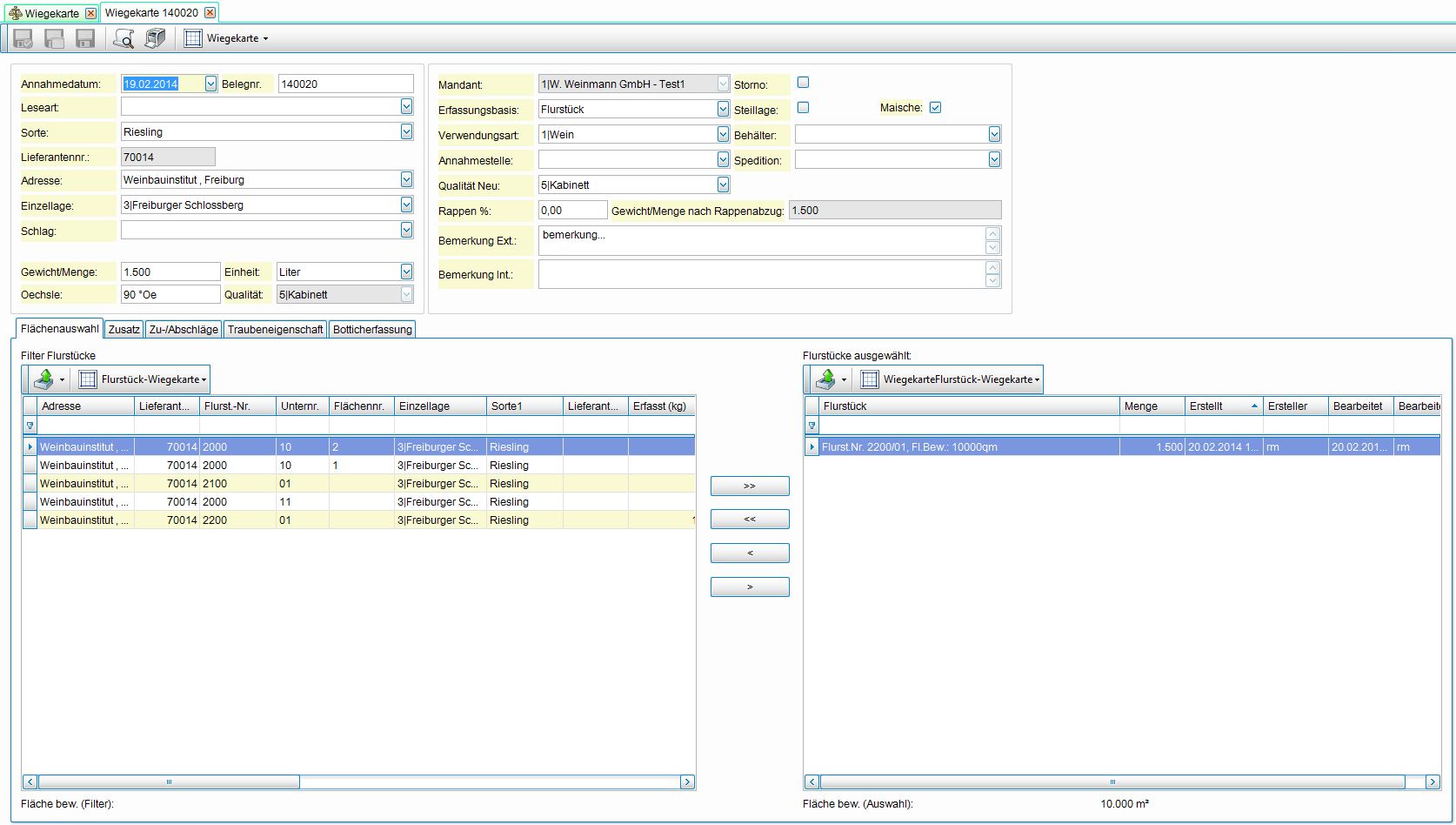Click the export icon in Filter Flurstücke toolbar
Screen dimensions: 1456x825
pos(43,379)
